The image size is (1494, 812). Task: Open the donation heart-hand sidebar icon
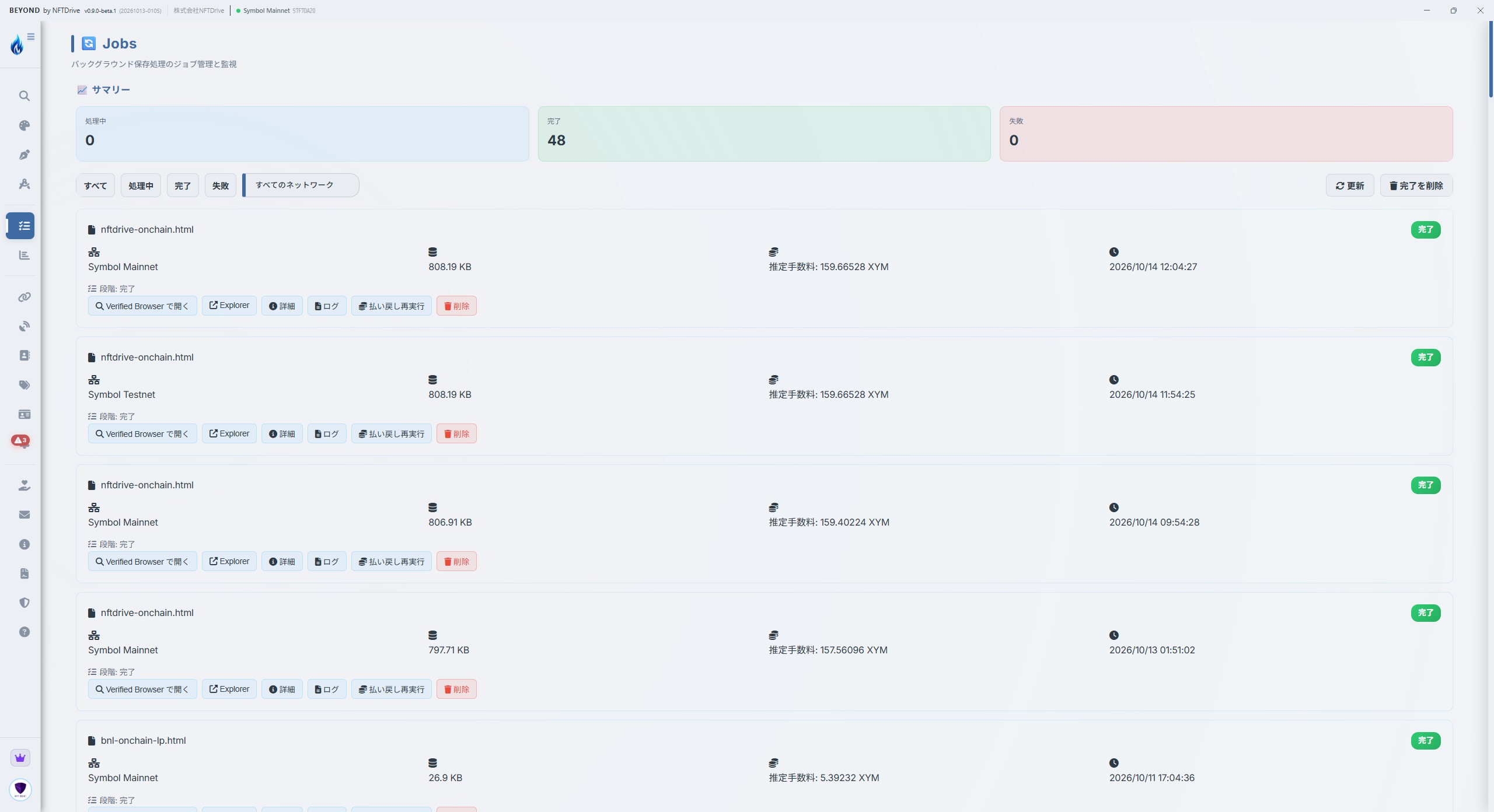[24, 485]
